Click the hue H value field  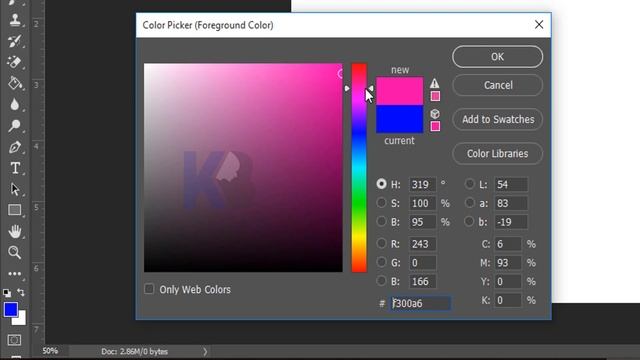point(422,184)
